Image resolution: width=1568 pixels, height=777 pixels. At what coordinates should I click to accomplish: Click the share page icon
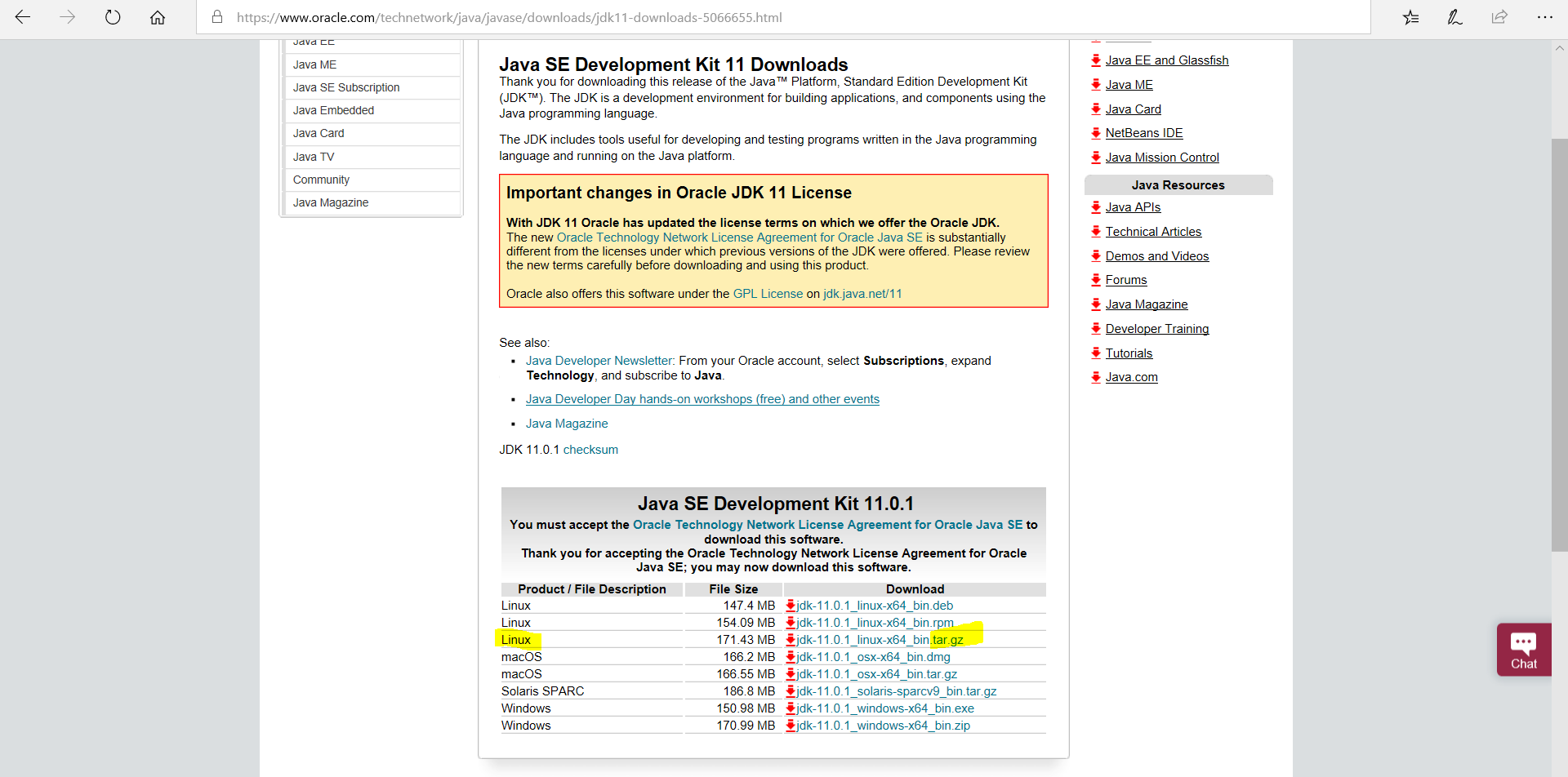click(x=1499, y=17)
